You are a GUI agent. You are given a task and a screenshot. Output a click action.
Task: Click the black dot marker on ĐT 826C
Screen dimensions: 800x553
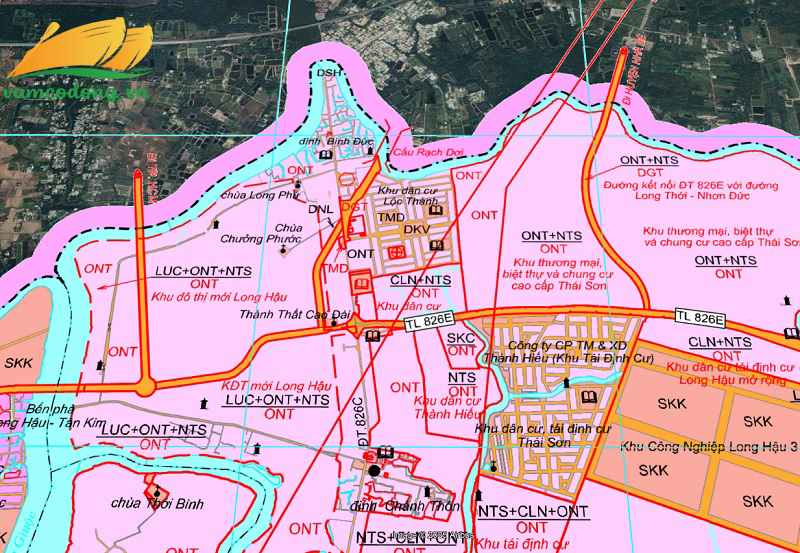(x=373, y=469)
